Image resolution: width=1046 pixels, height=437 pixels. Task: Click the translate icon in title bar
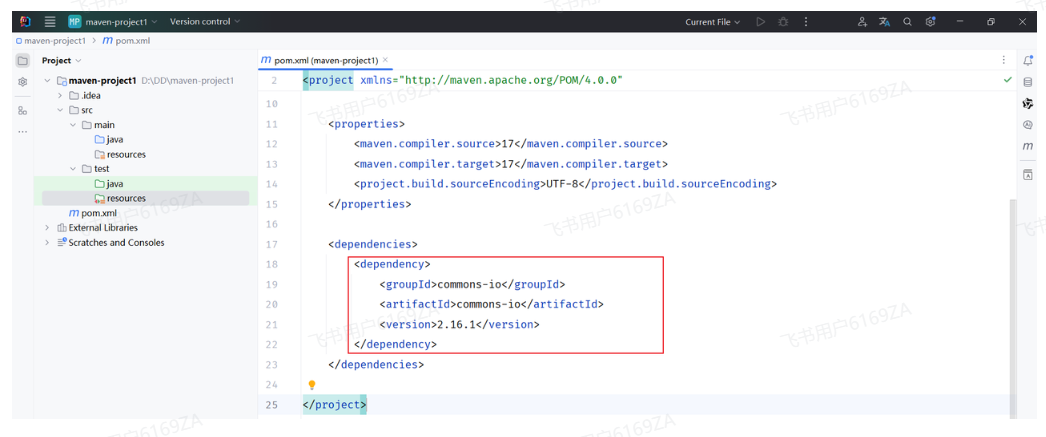pyautogui.click(x=884, y=22)
